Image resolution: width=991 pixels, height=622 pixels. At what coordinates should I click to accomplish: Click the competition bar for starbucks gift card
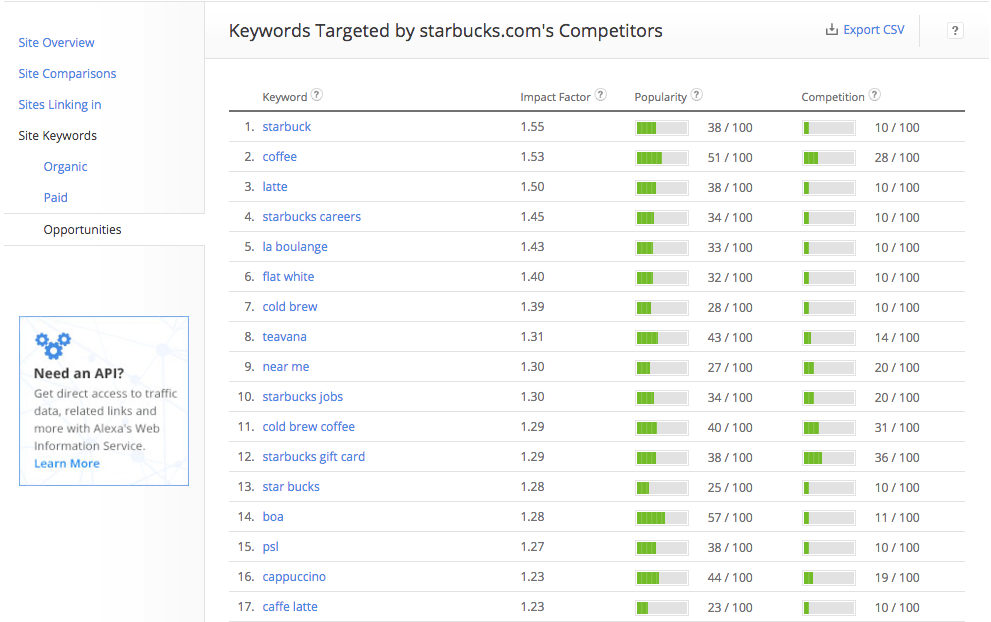coord(829,458)
